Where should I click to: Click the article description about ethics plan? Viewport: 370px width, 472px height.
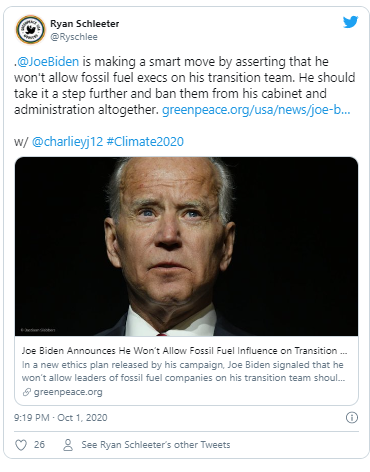point(183,371)
